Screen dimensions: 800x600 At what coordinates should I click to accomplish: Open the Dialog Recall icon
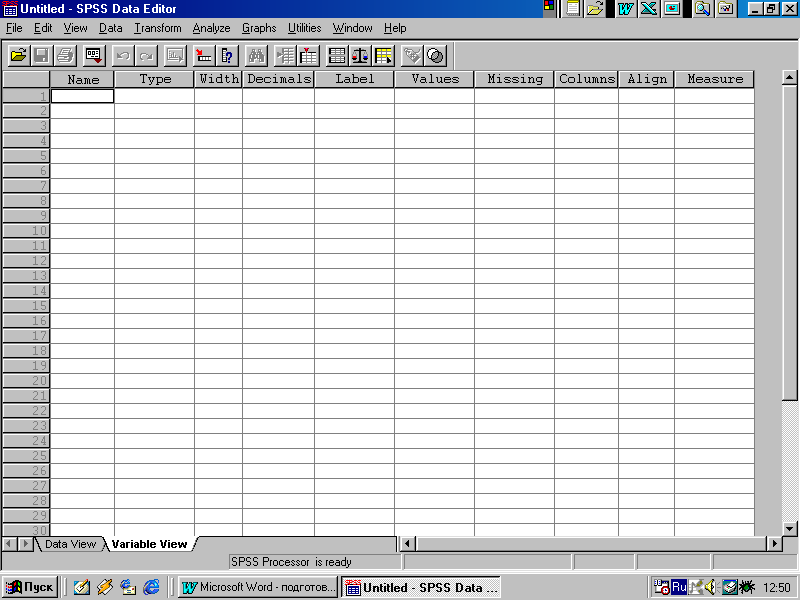94,56
